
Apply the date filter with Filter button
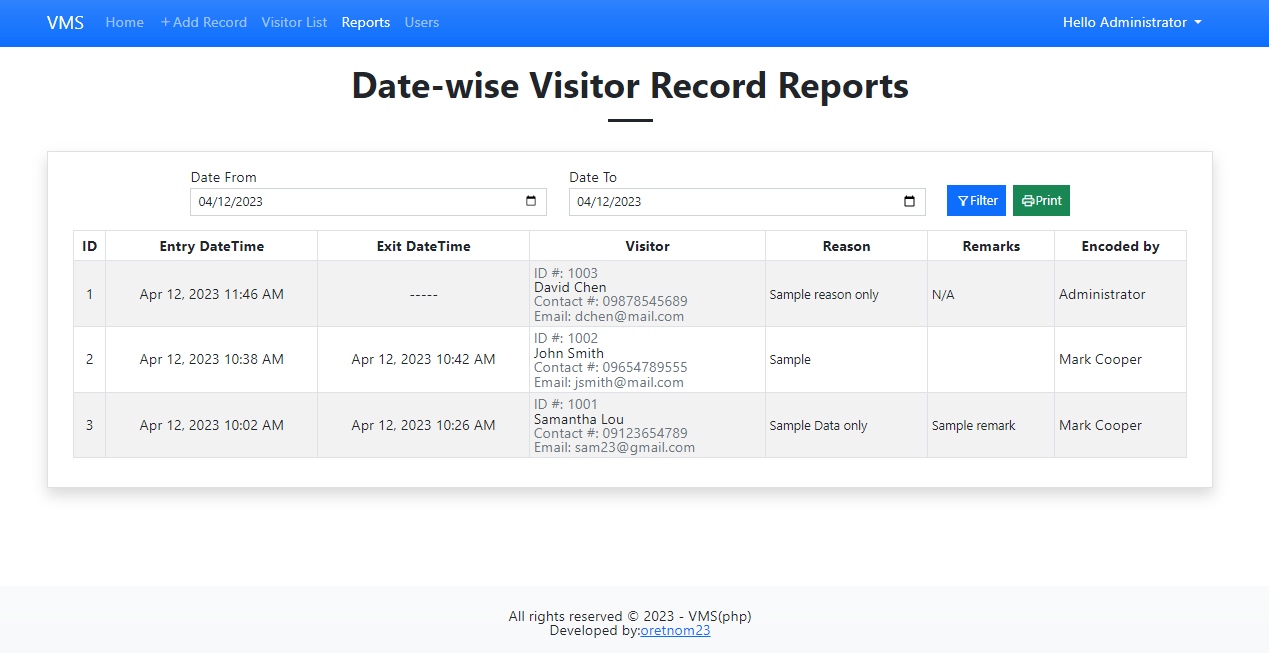pos(976,200)
